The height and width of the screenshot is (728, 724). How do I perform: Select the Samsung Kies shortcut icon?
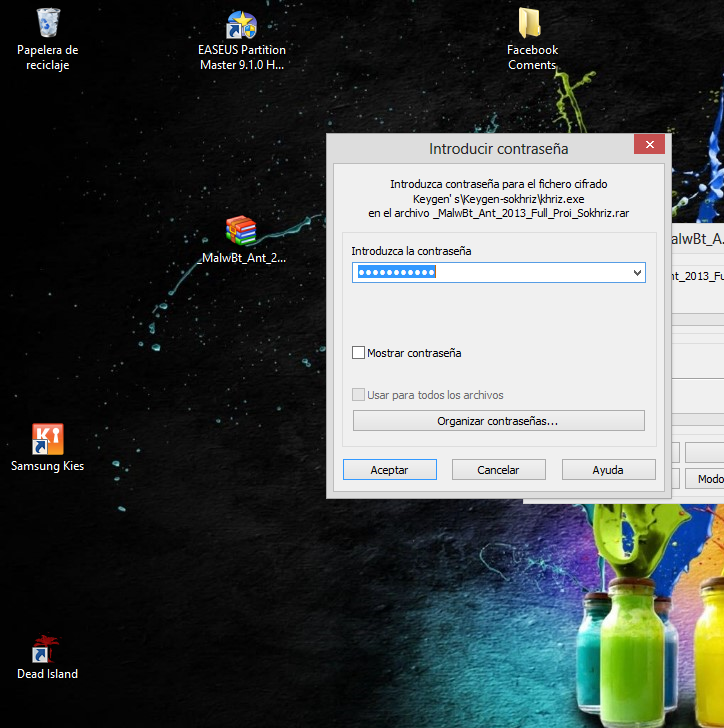coord(48,439)
